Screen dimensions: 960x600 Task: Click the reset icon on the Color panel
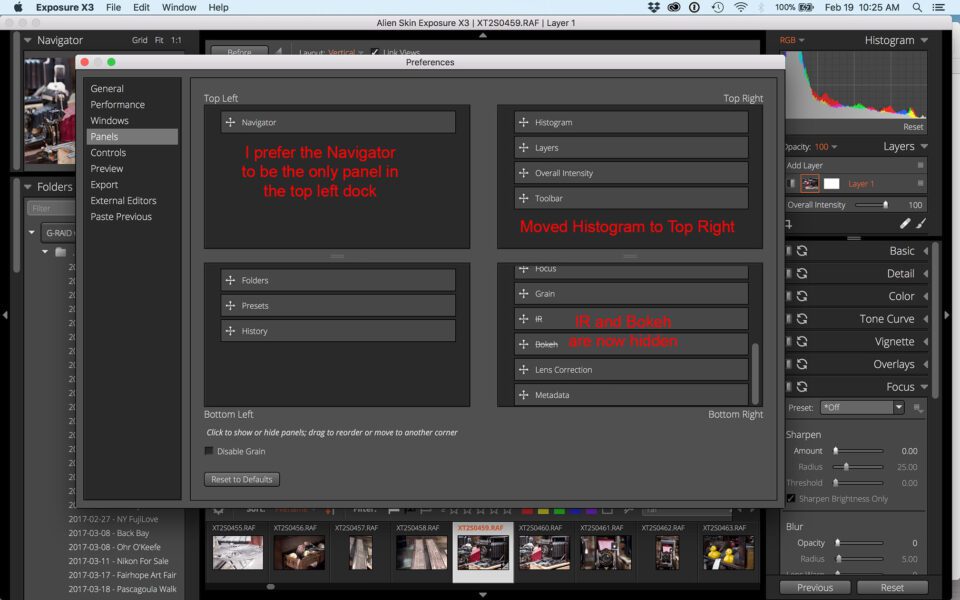click(802, 296)
